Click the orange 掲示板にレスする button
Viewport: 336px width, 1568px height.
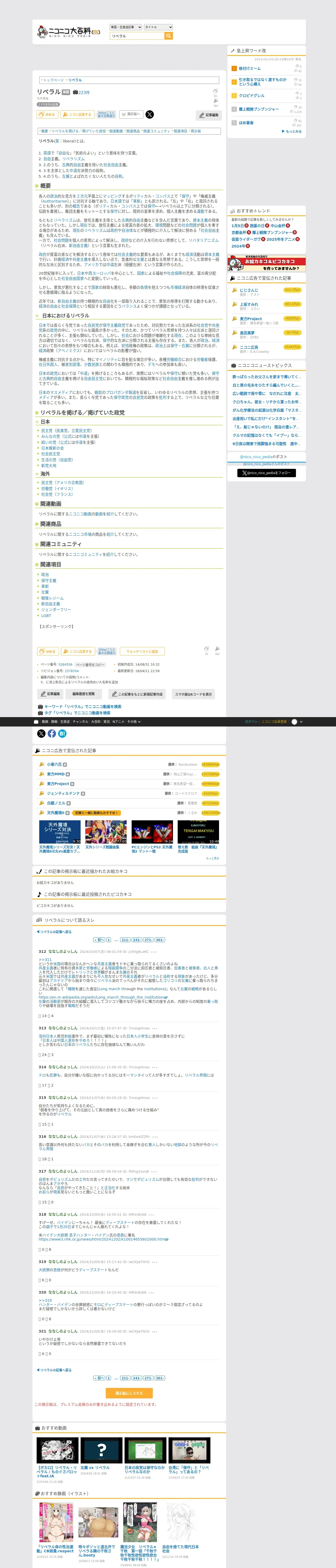[x=129, y=1393]
